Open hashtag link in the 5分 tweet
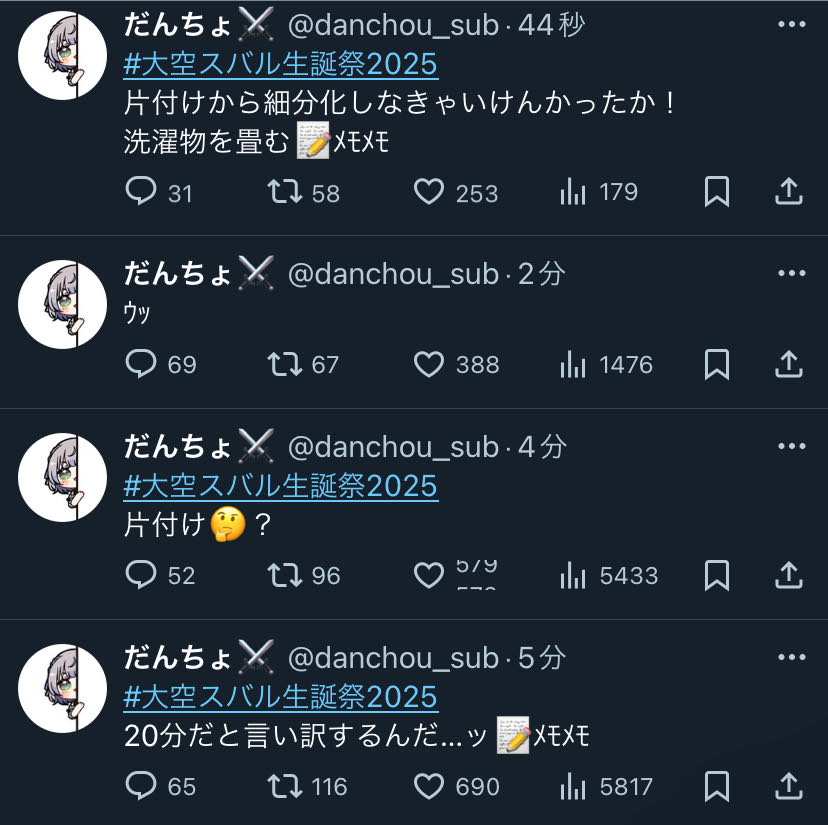 point(280,697)
